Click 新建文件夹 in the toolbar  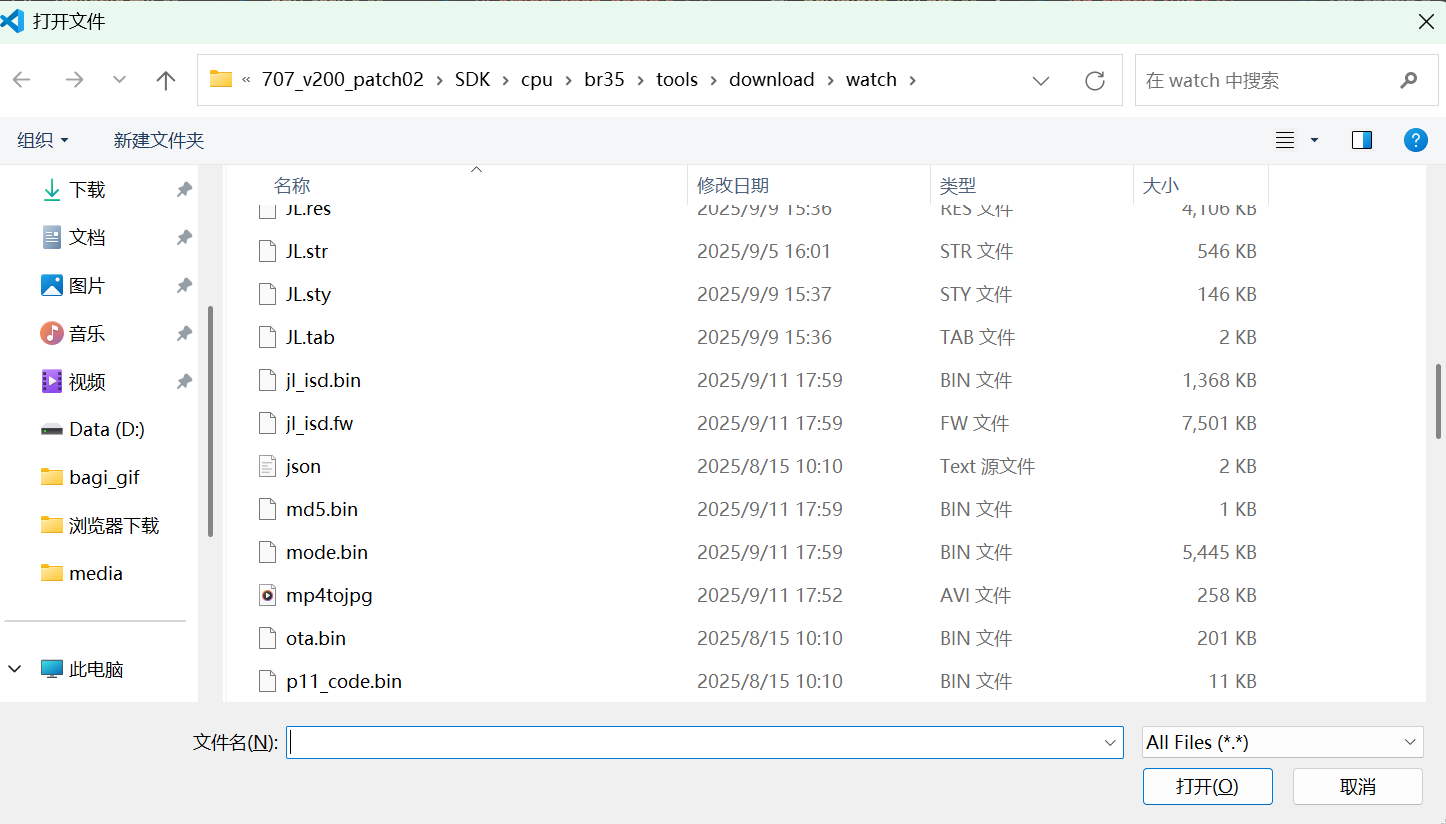click(x=159, y=140)
